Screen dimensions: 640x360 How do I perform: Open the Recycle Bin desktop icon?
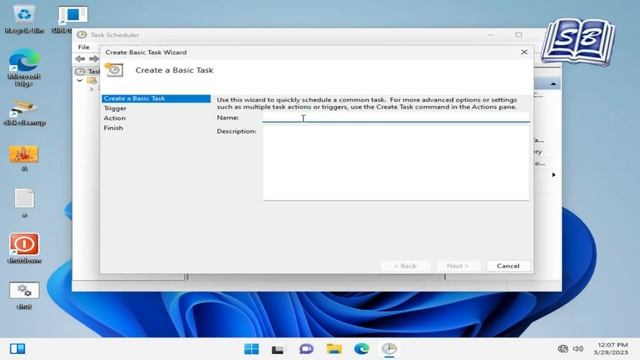24,19
